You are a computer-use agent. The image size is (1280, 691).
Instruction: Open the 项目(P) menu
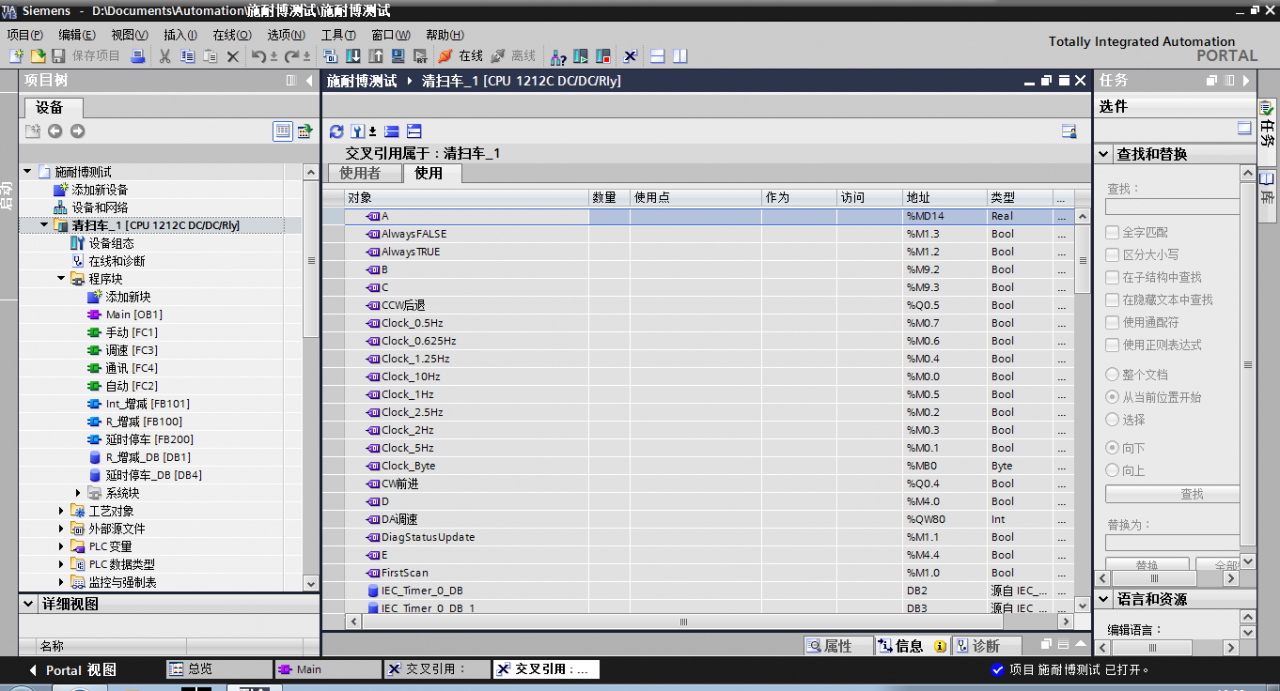tap(25, 35)
